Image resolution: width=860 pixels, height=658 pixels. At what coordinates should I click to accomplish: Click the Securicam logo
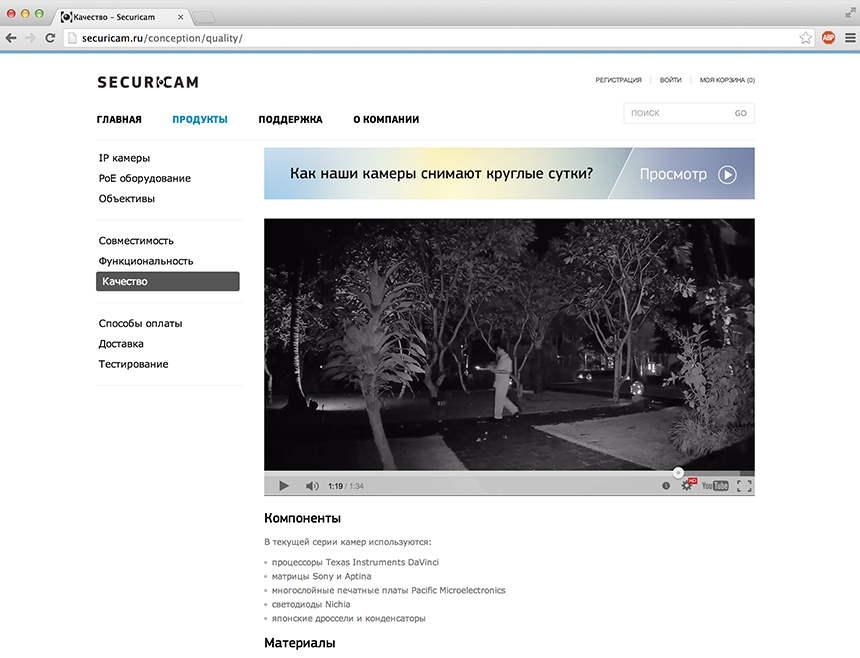click(147, 82)
